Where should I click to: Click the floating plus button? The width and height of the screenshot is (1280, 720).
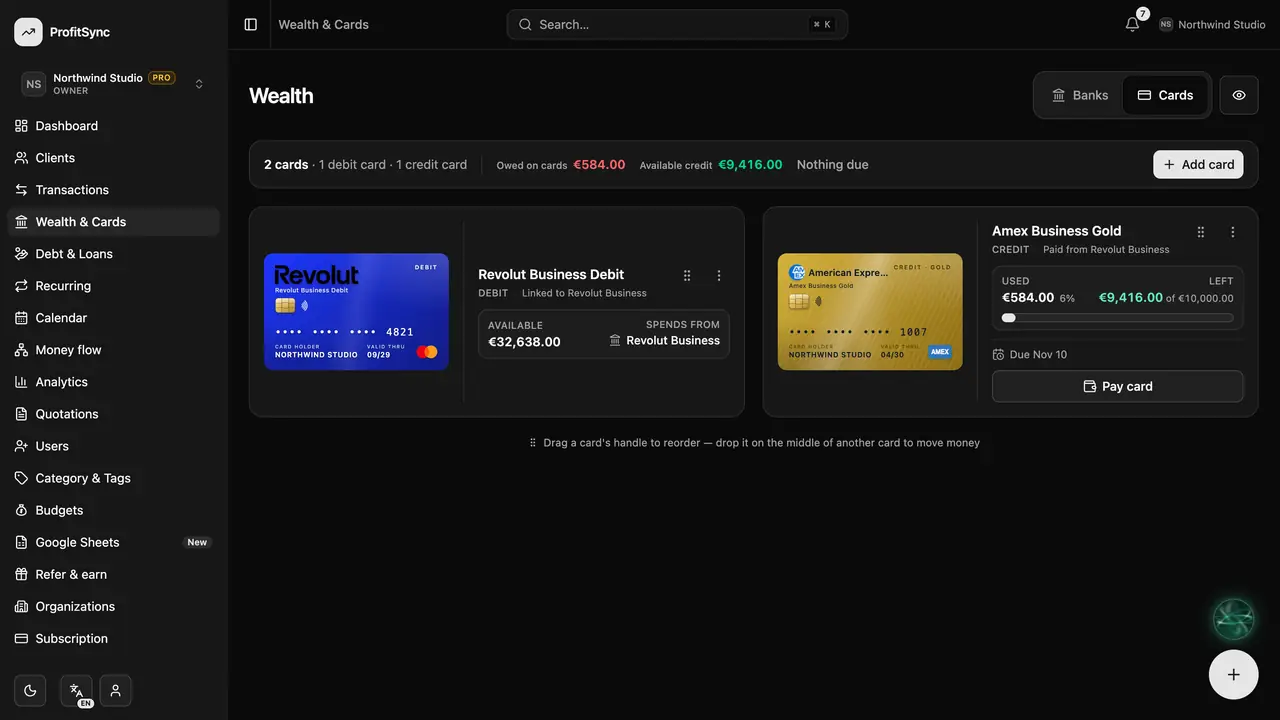tap(1233, 674)
